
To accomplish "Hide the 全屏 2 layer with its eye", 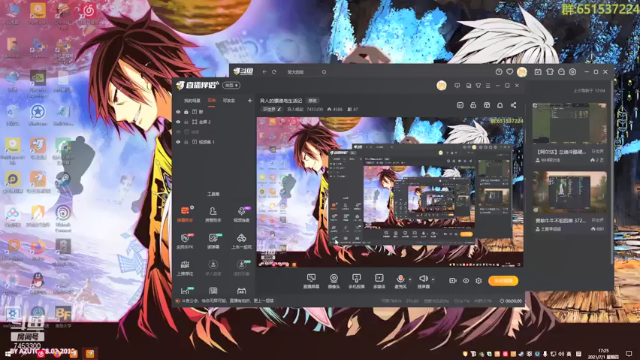I will point(178,122).
